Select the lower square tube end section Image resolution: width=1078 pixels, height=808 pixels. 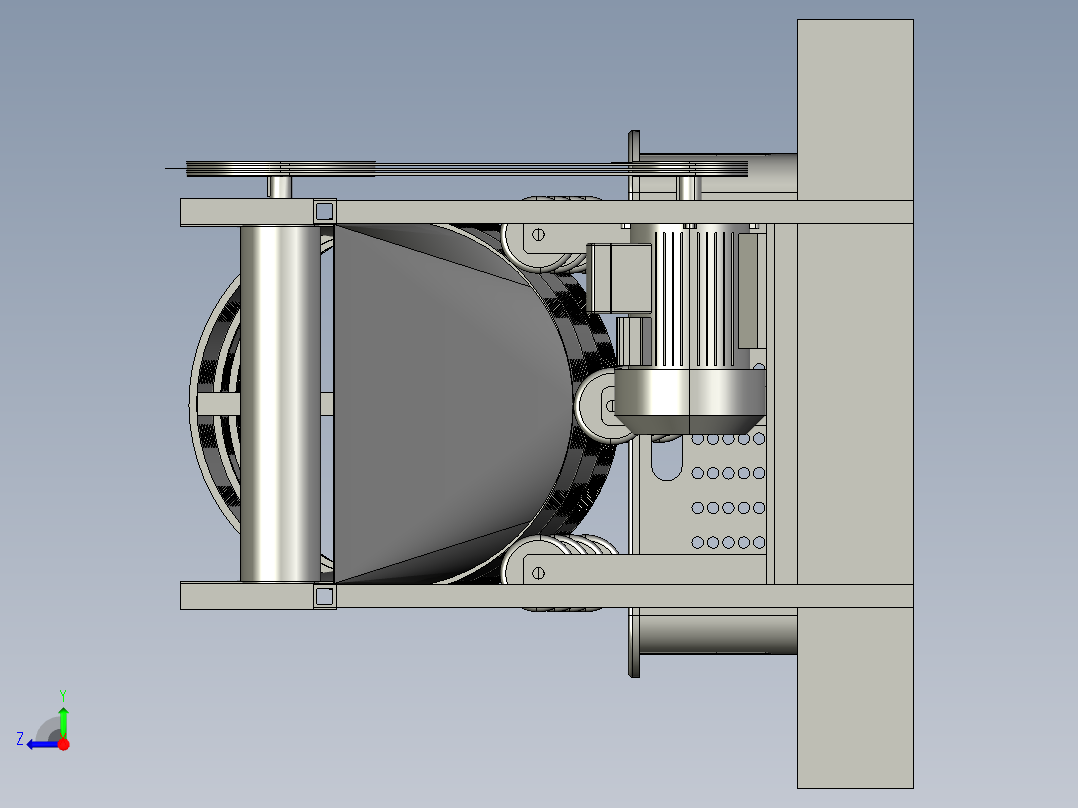(x=324, y=596)
